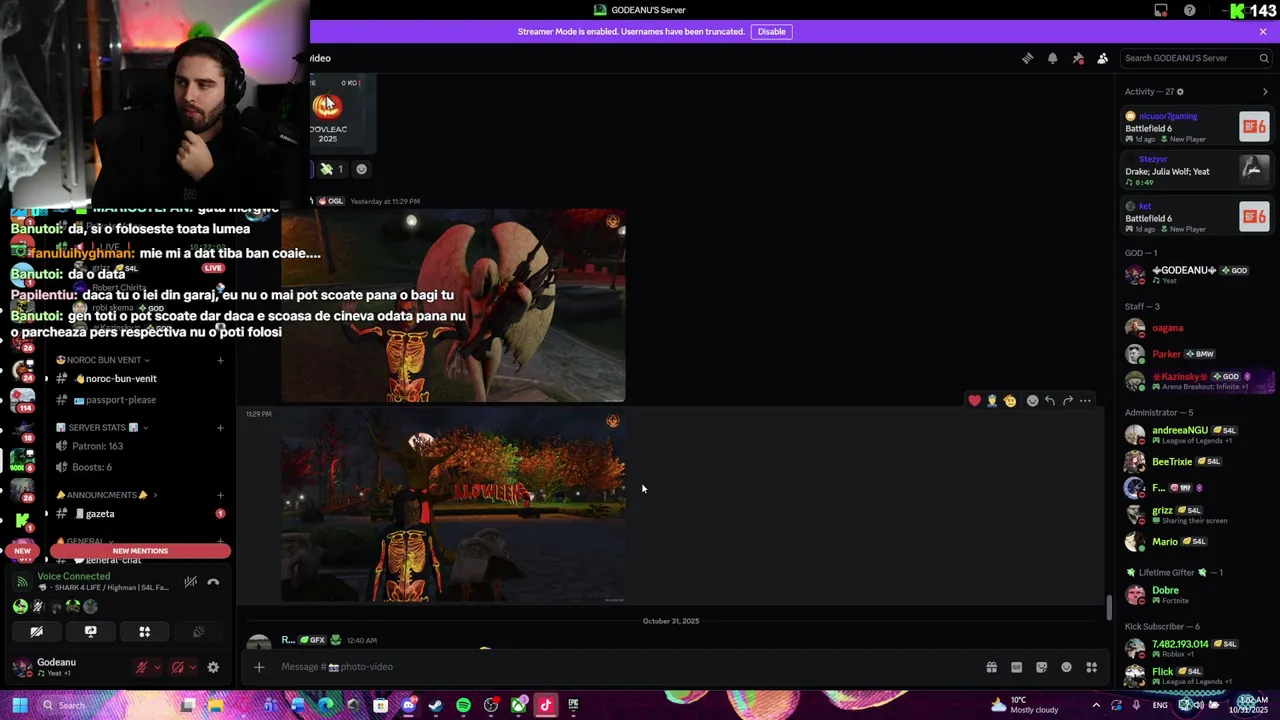The image size is (1280, 720).
Task: Create channel in NOROC BUN VENIT category
Action: (220, 360)
